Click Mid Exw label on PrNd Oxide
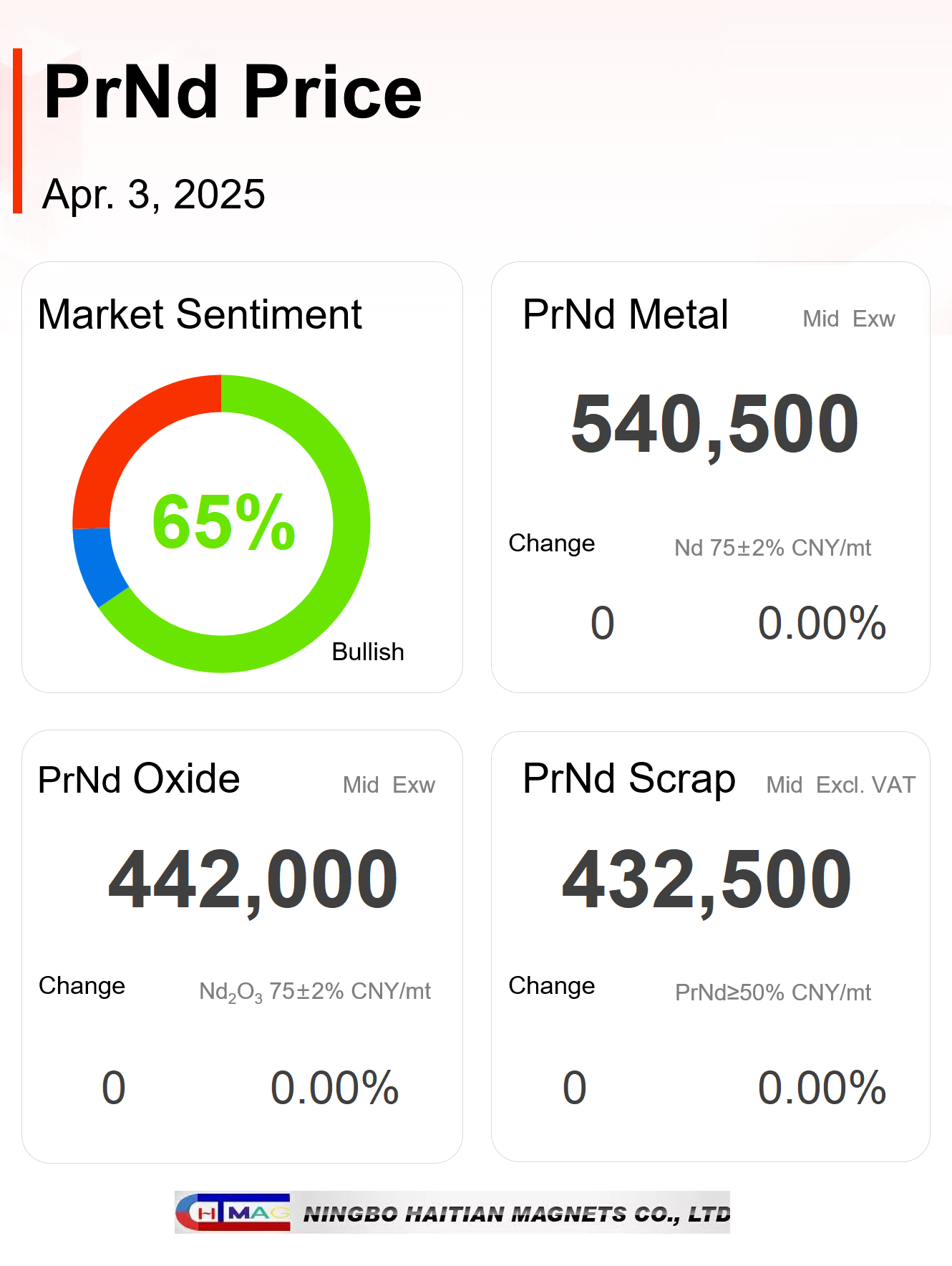Viewport: 952px width, 1266px height. [x=389, y=785]
